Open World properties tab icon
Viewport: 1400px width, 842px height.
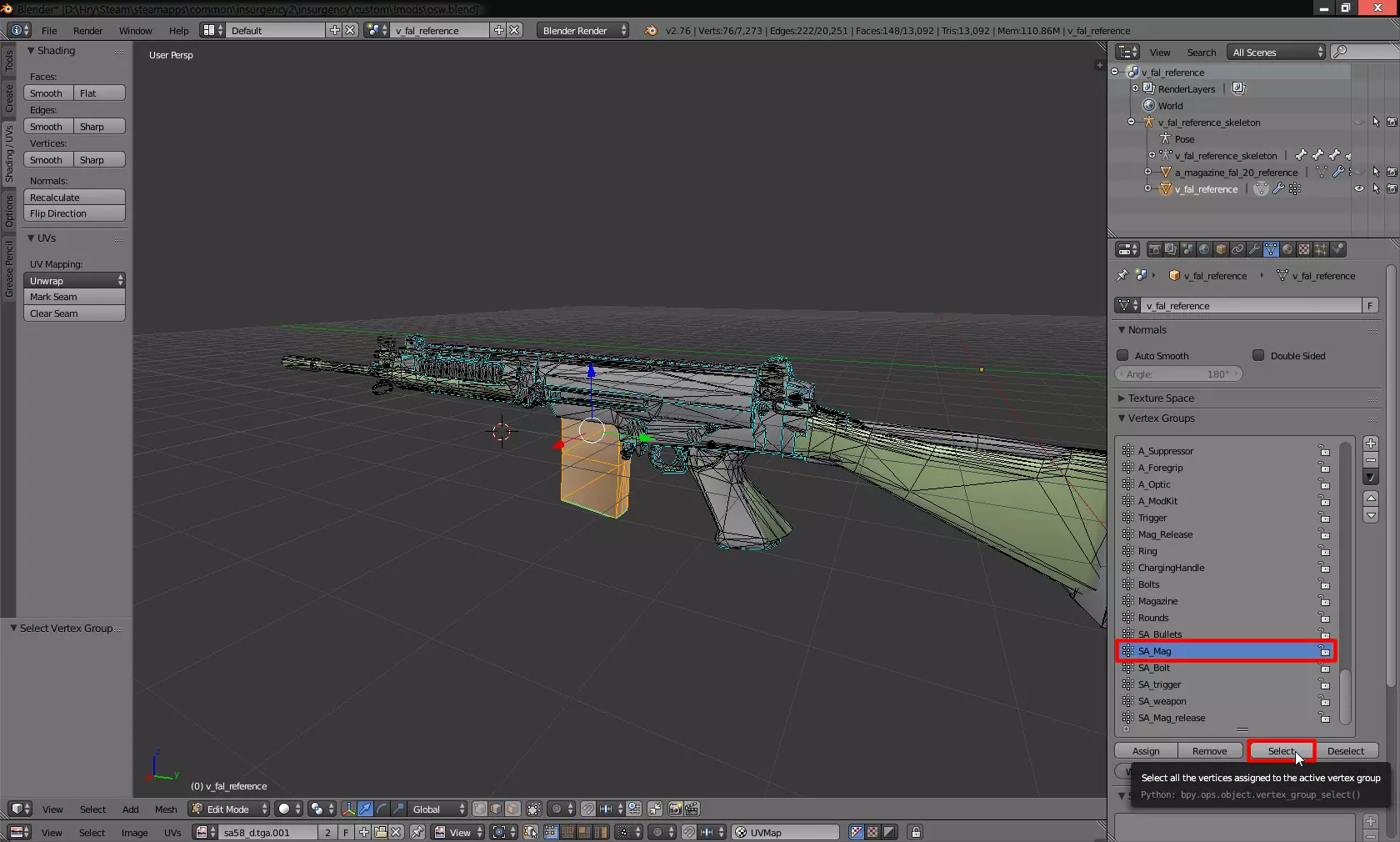pyautogui.click(x=1204, y=249)
